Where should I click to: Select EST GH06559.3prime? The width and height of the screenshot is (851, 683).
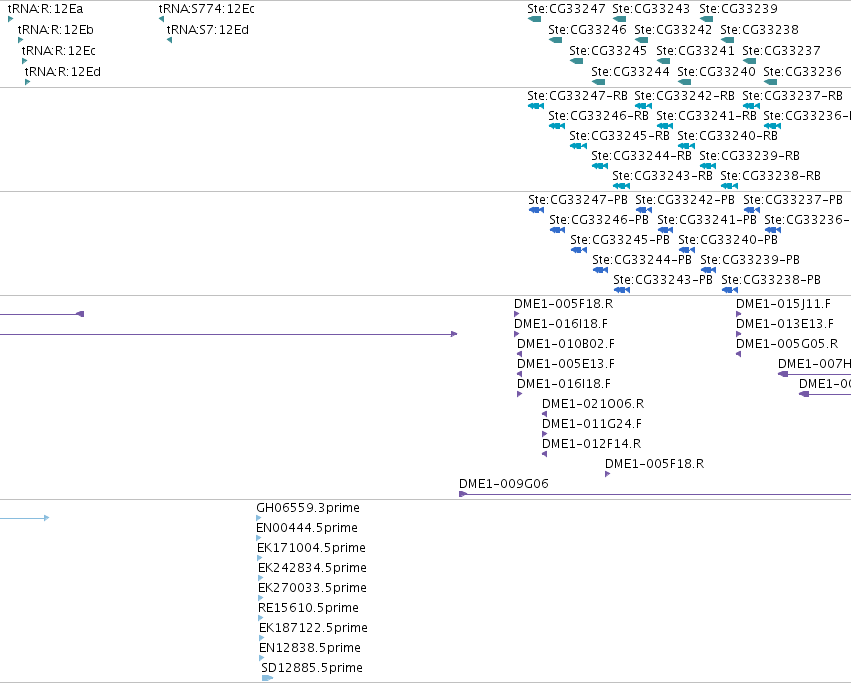(x=308, y=508)
